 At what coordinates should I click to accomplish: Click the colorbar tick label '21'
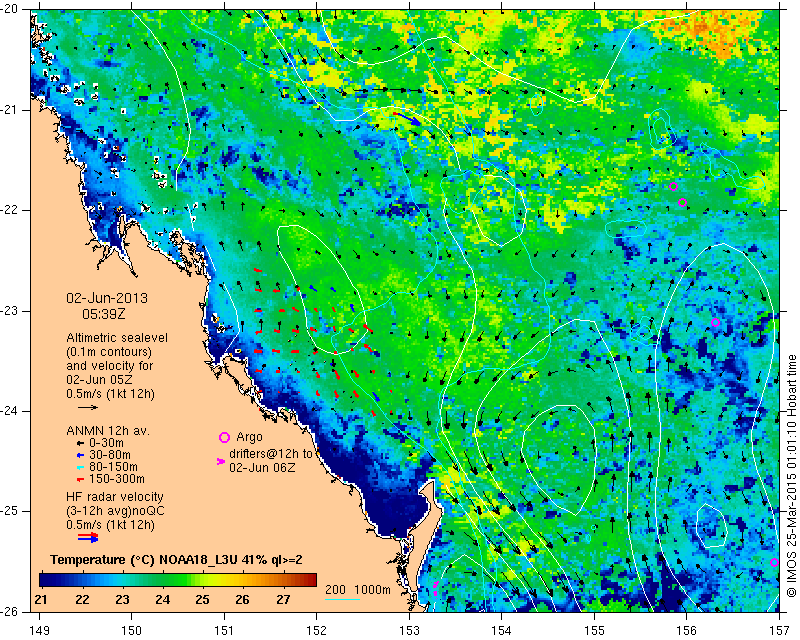coord(42,600)
